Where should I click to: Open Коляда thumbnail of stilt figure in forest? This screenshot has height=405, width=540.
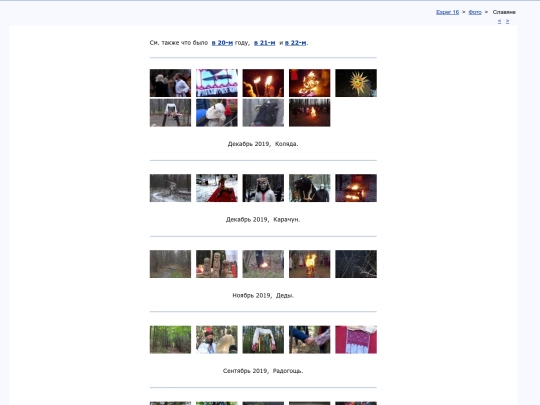click(x=170, y=113)
